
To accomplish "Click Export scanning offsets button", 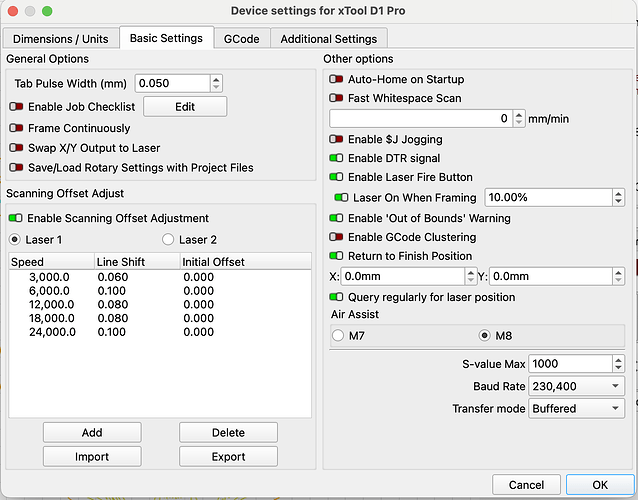I will [228, 456].
